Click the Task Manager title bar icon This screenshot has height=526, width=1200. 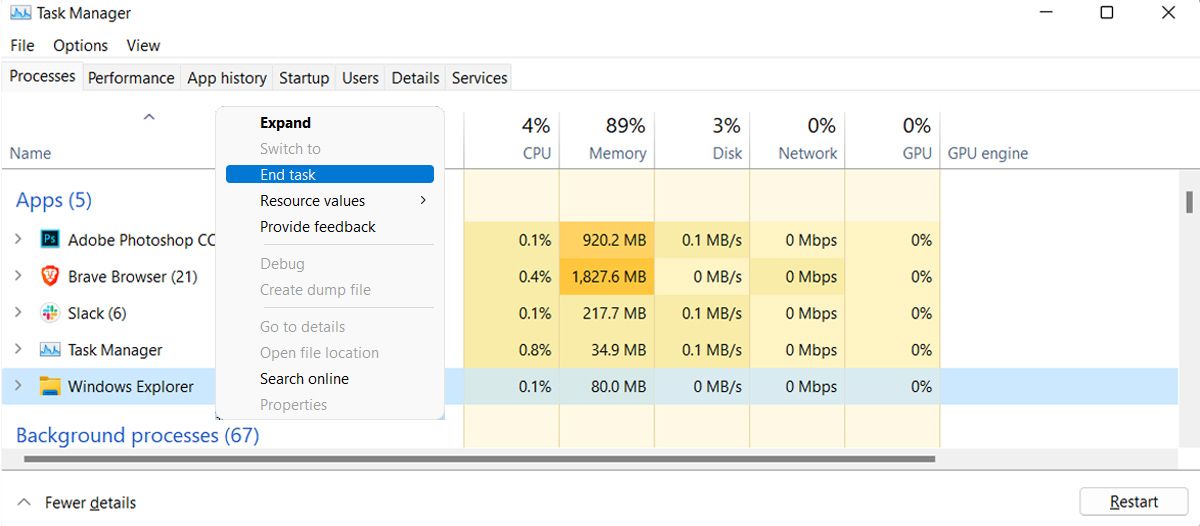20,14
